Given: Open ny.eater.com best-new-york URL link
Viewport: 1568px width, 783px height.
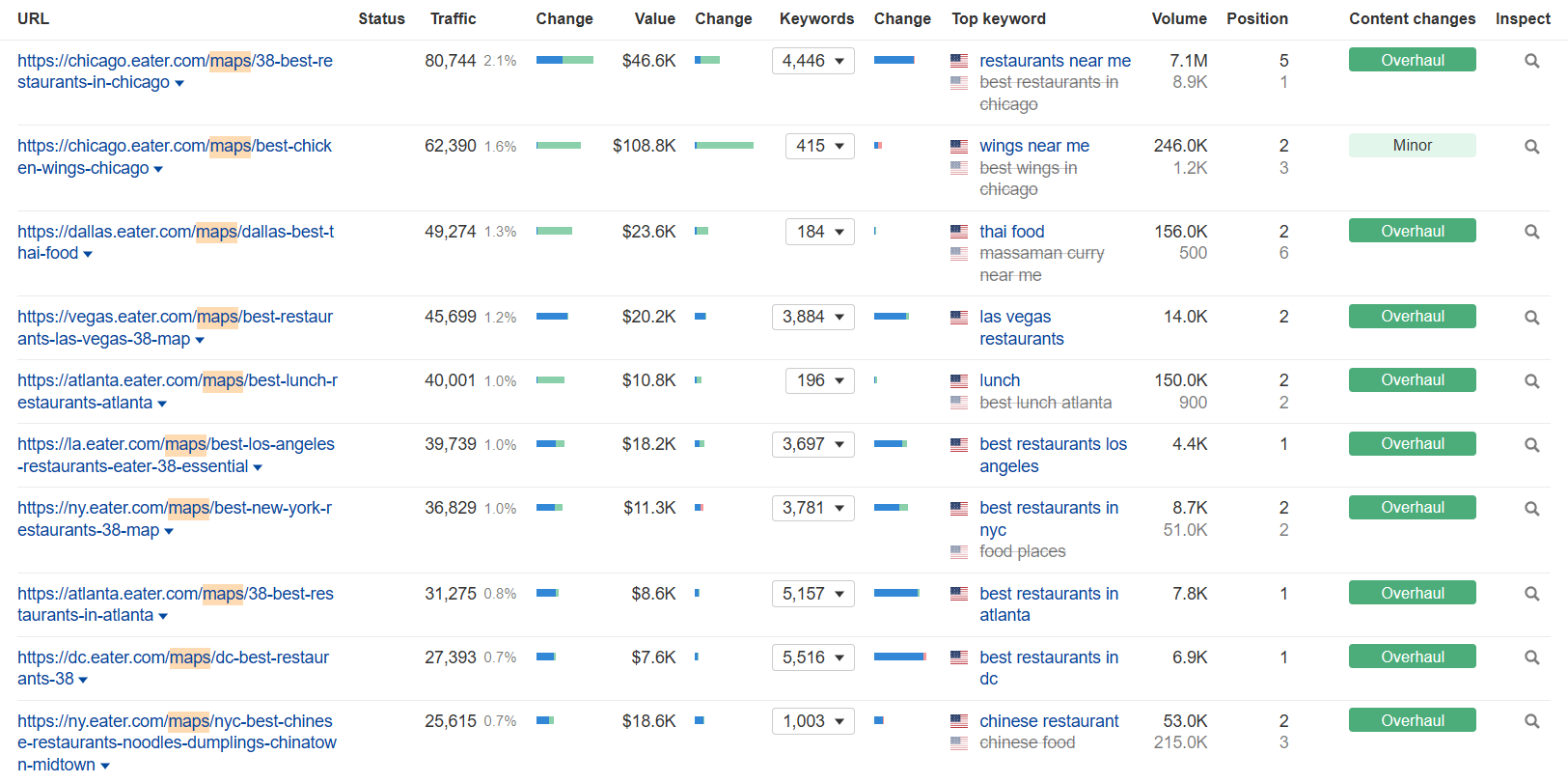Looking at the screenshot, I should click(x=175, y=519).
